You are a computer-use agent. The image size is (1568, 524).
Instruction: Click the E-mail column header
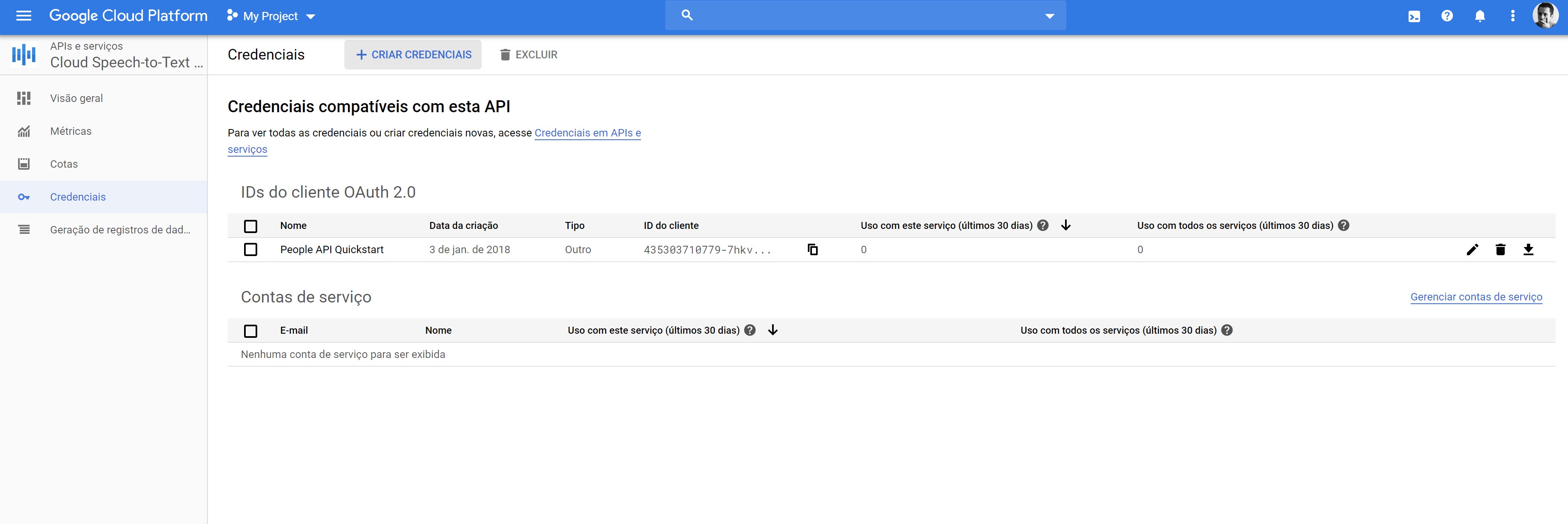coord(294,330)
